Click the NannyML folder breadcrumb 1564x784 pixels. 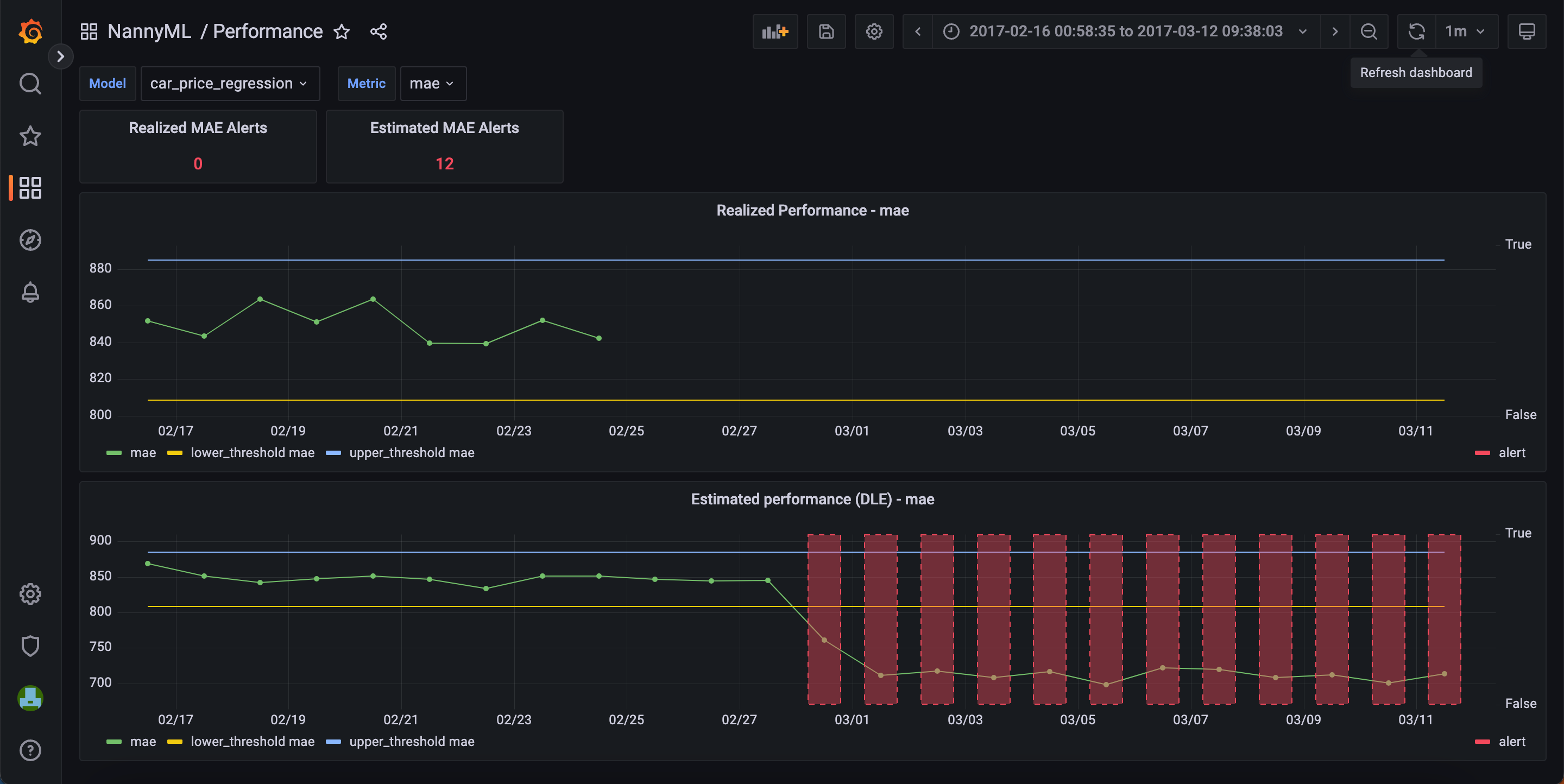[149, 31]
